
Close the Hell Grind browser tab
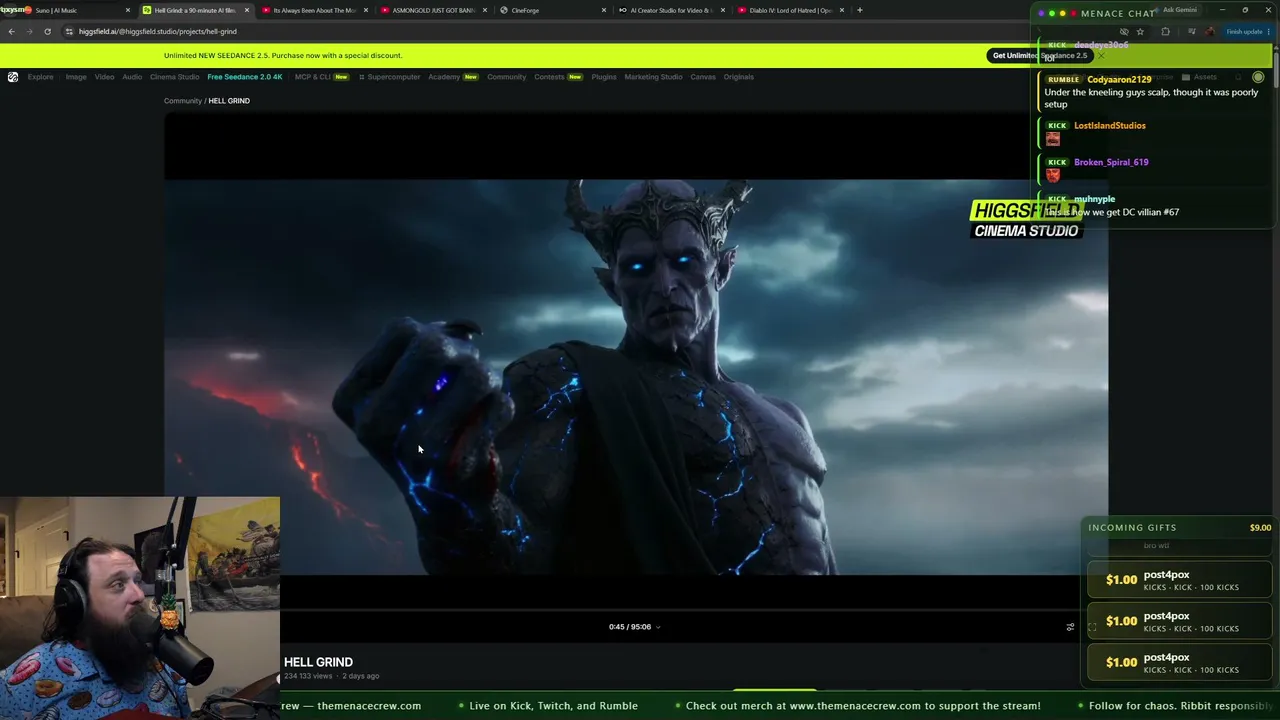click(247, 10)
